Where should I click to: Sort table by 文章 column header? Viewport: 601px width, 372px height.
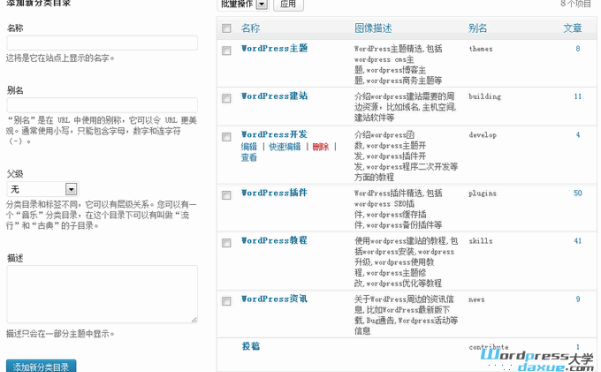(573, 28)
